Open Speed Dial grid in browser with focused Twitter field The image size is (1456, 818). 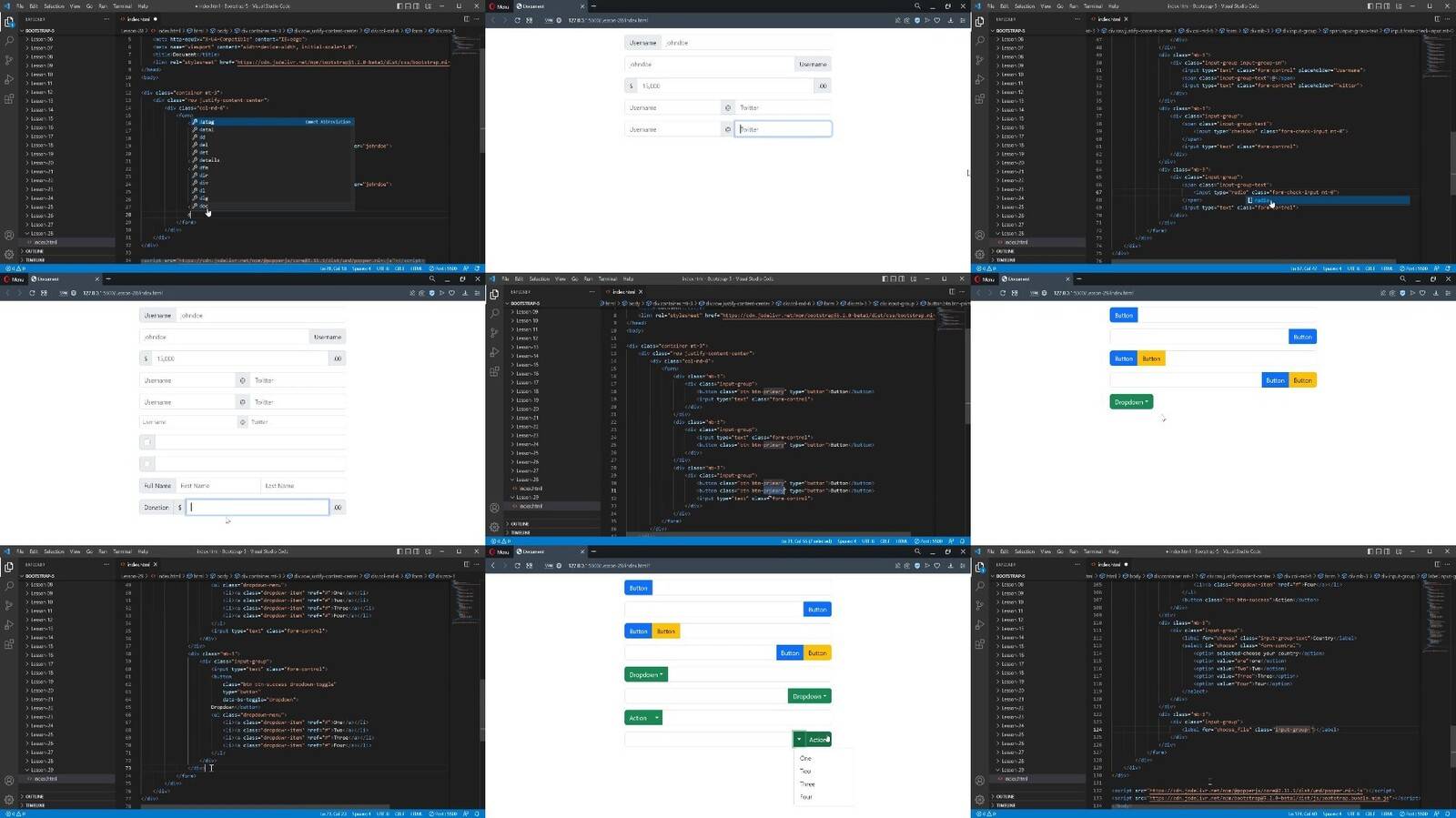pos(529,20)
